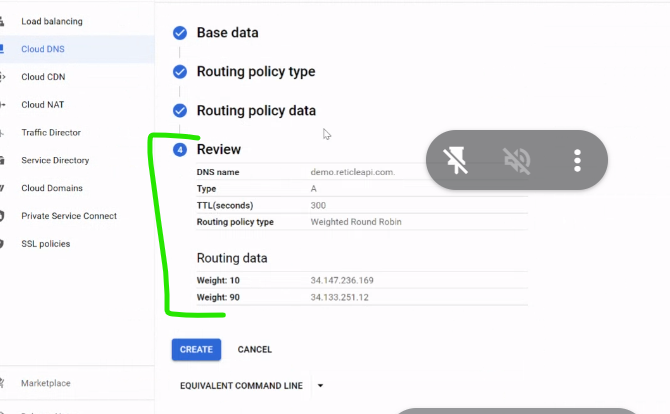Click the unpin icon in floating toolbar

click(455, 160)
